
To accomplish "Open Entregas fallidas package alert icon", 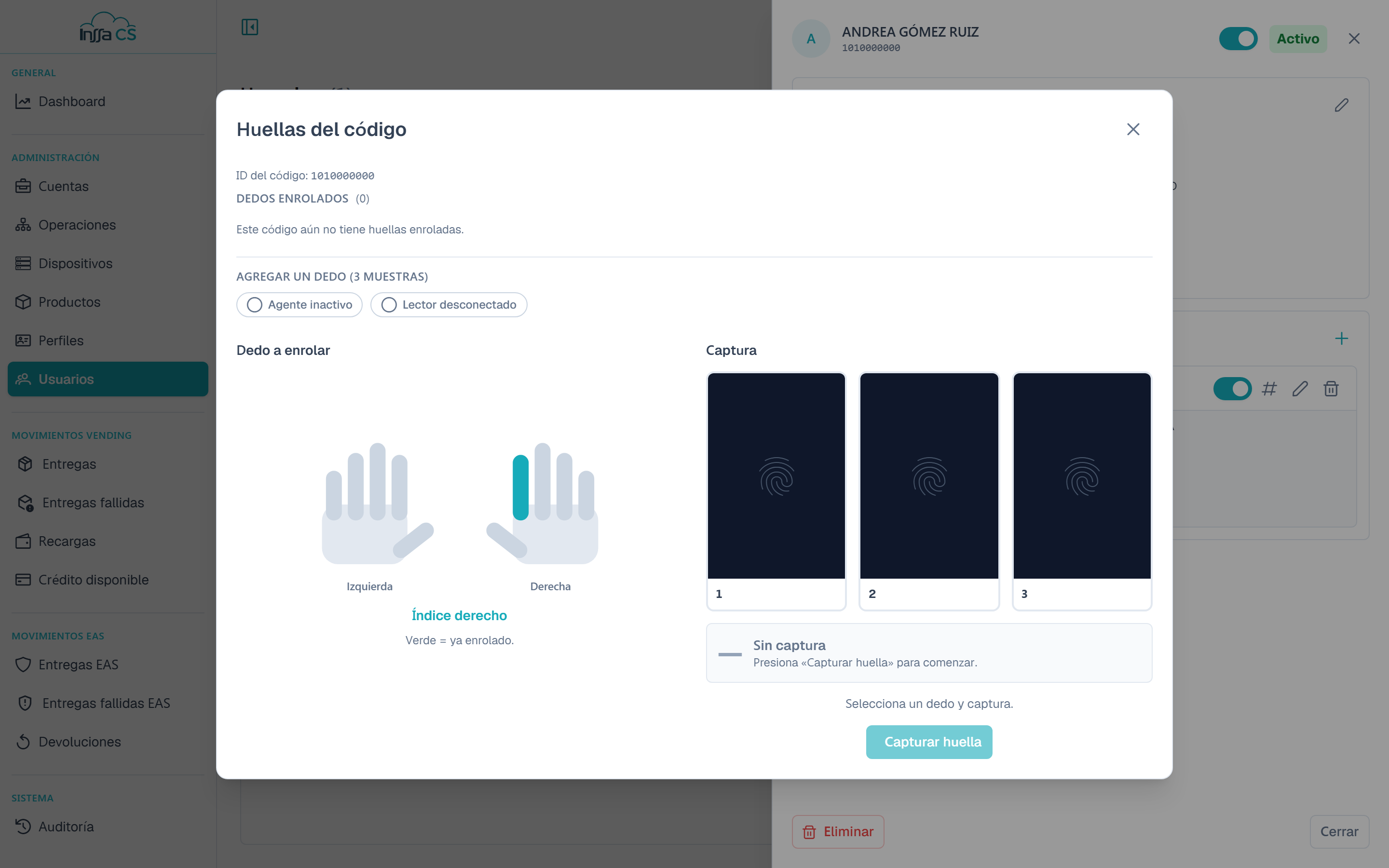I will coord(25,503).
